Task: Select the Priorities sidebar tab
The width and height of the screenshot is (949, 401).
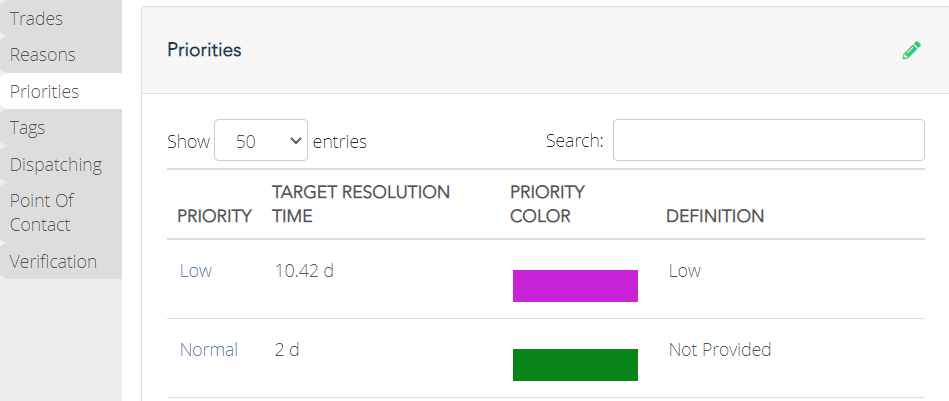Action: (x=61, y=91)
